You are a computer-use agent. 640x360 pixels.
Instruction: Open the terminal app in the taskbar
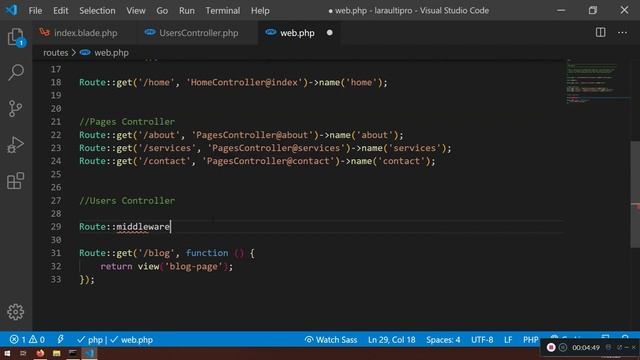tap(73, 353)
